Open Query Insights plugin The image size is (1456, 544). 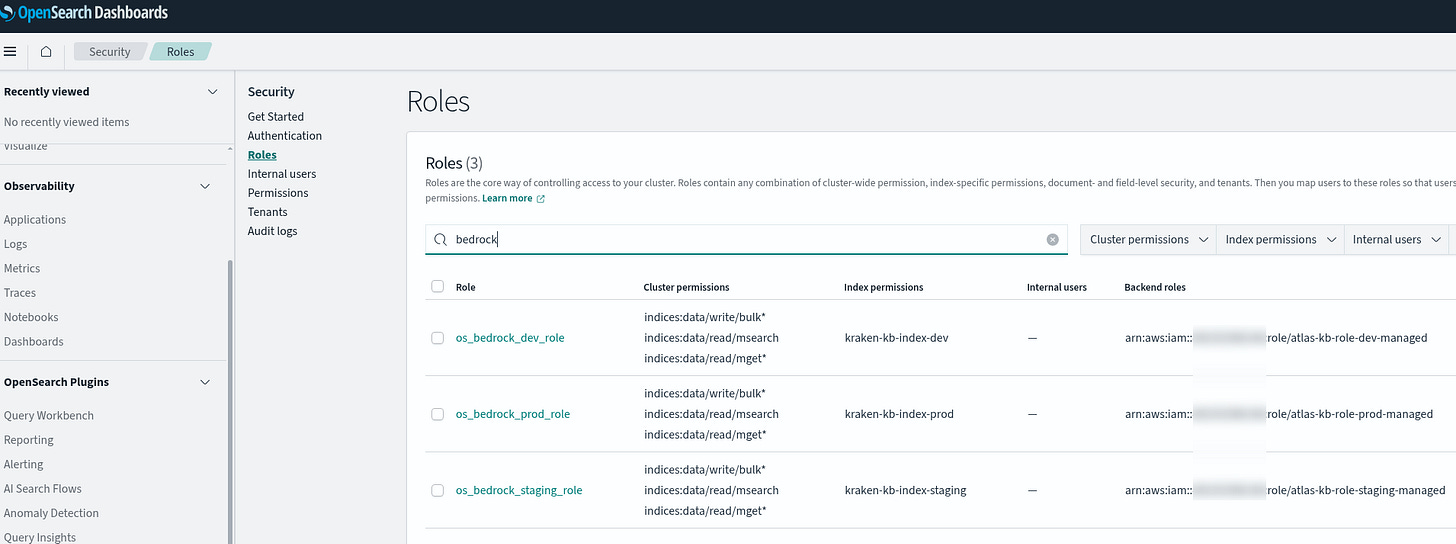click(40, 537)
